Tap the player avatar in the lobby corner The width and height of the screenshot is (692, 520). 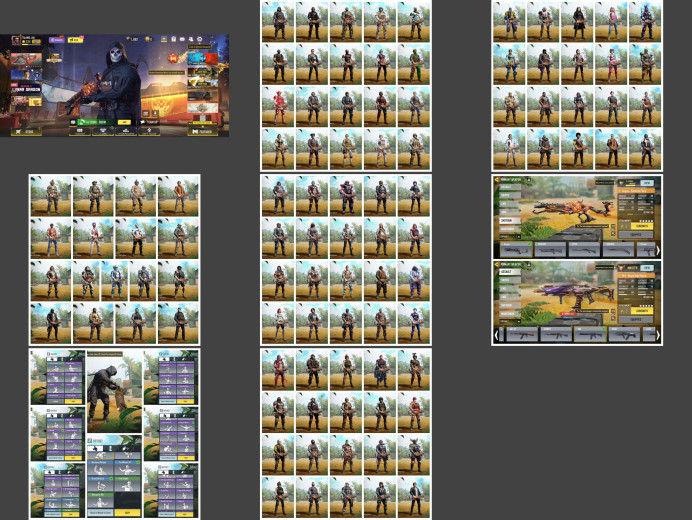pyautogui.click(x=16, y=40)
